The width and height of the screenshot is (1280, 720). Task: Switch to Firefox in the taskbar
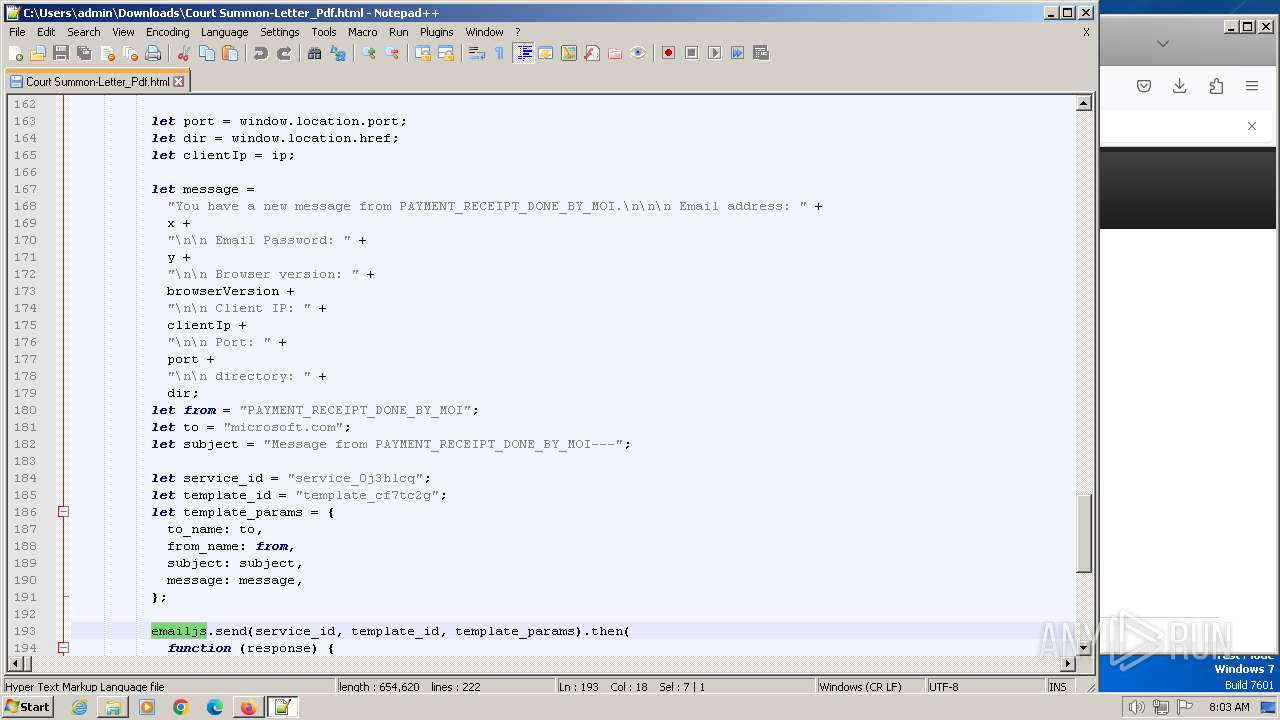[247, 707]
